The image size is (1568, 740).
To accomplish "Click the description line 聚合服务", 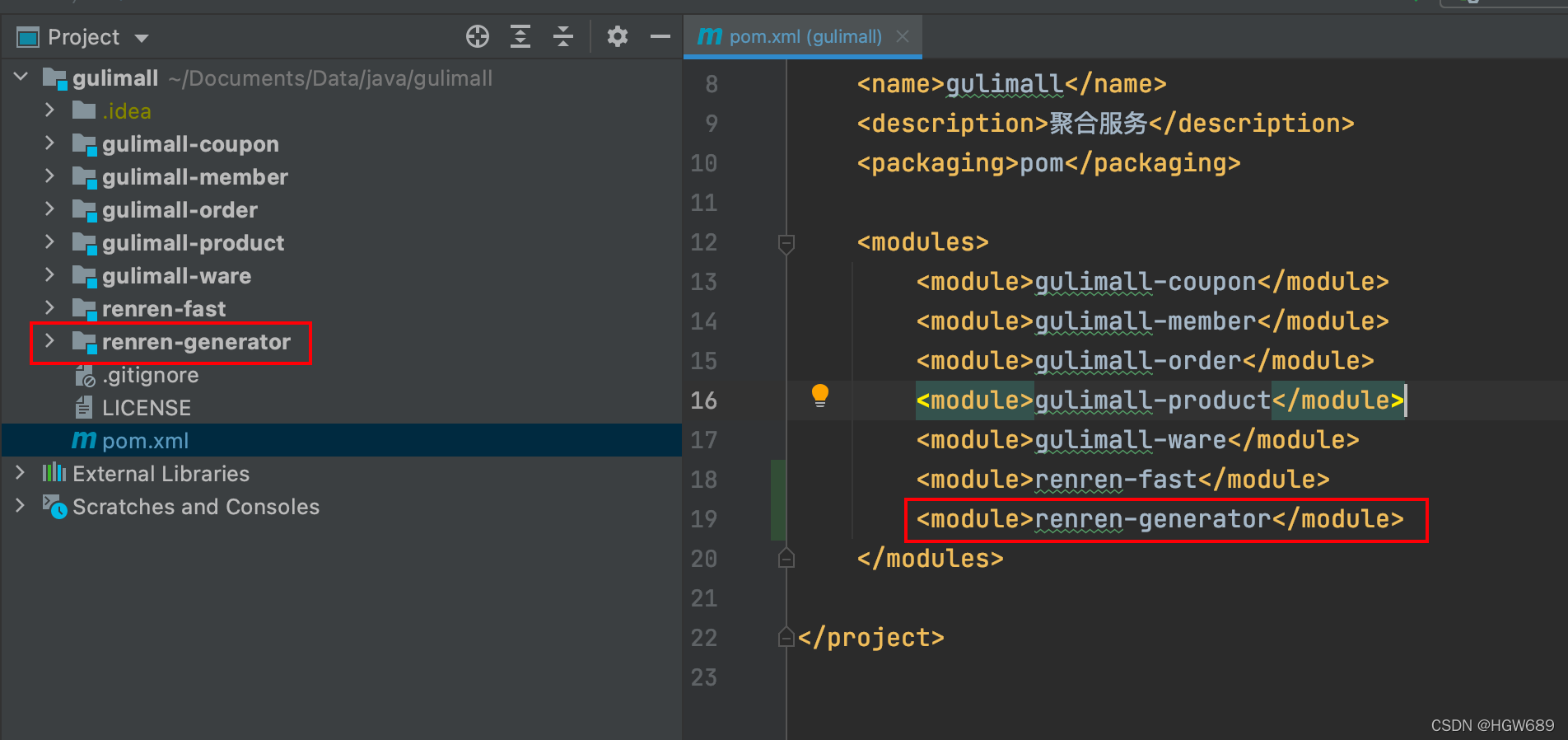I will coord(1105,124).
